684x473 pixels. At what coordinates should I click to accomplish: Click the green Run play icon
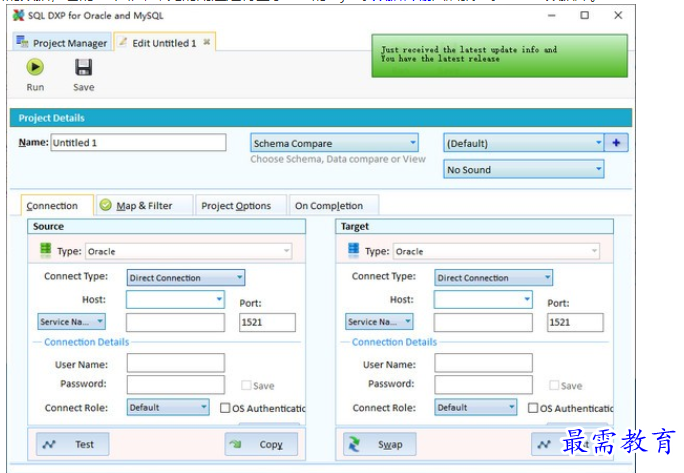[x=35, y=67]
